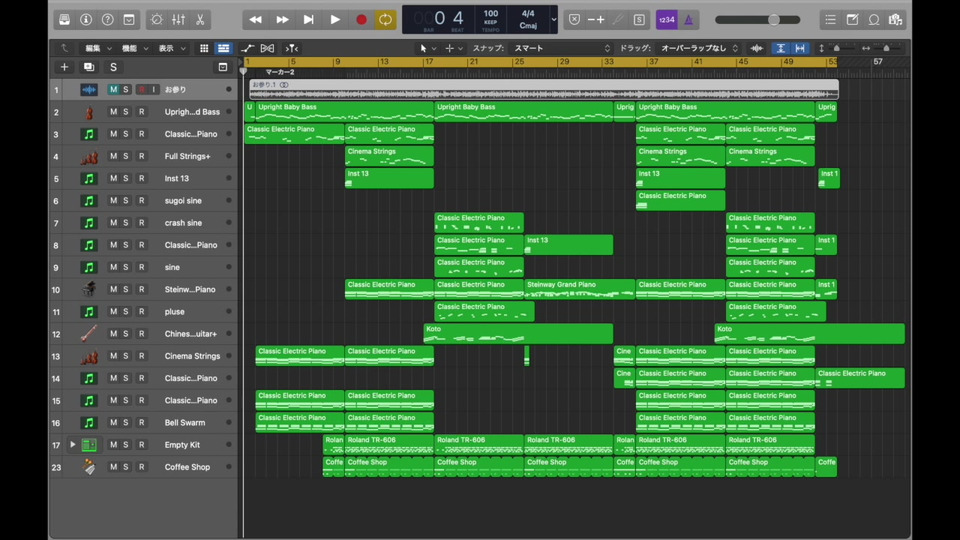
Task: Fast forward the playhead
Action: coord(282,20)
